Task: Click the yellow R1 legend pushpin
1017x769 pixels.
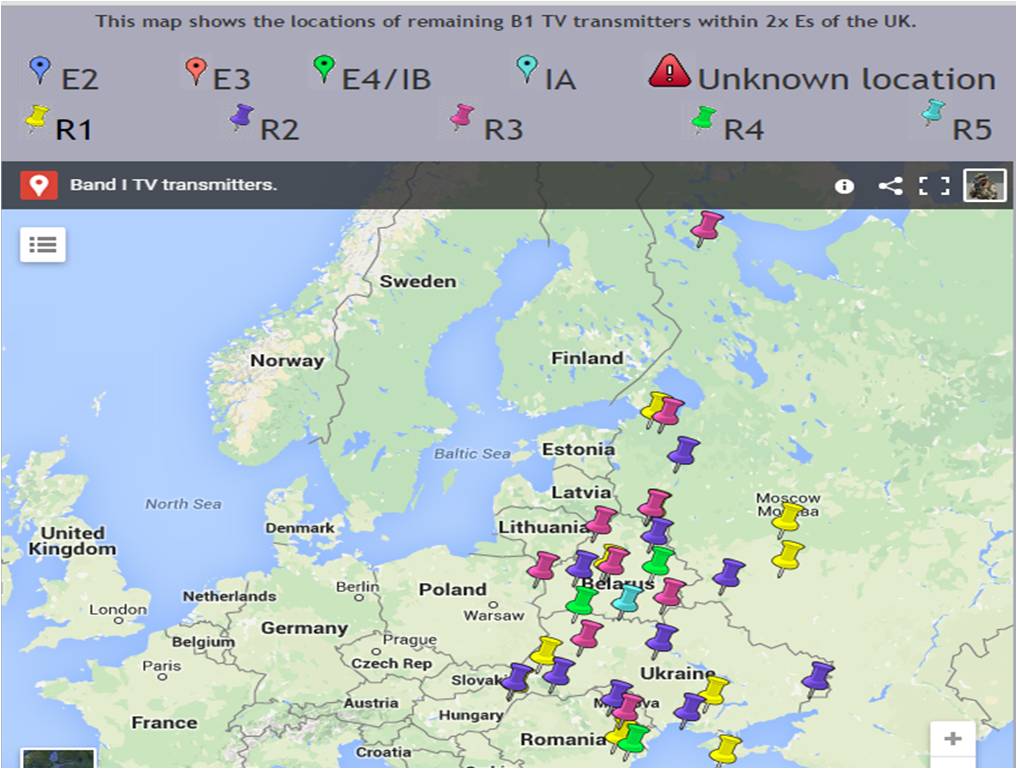Action: coord(36,119)
